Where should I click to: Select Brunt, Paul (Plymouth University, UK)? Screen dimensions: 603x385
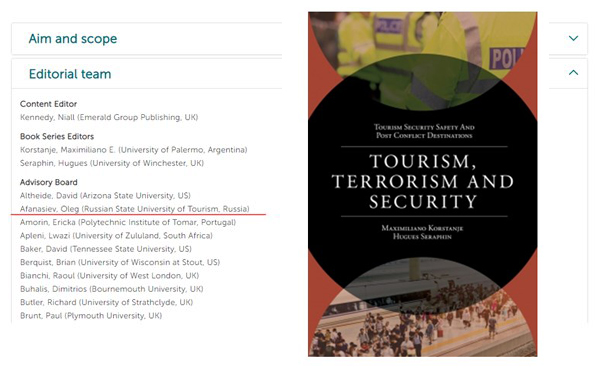91,315
